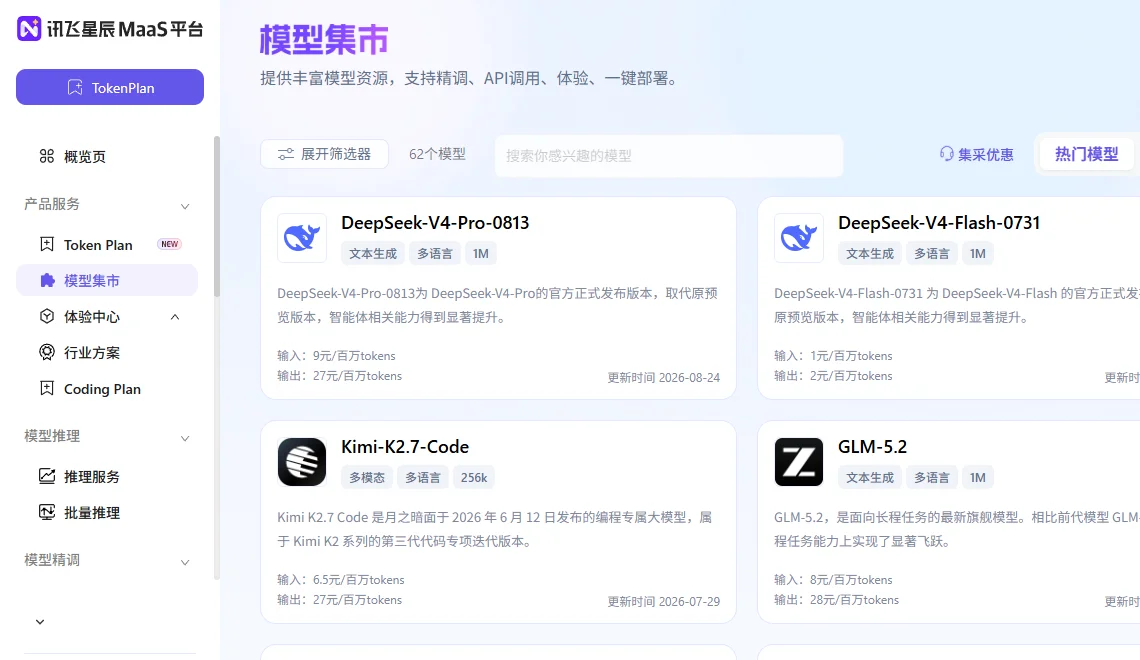
Task: Click the Kimi-K2.7-Code round logo
Action: point(302,462)
